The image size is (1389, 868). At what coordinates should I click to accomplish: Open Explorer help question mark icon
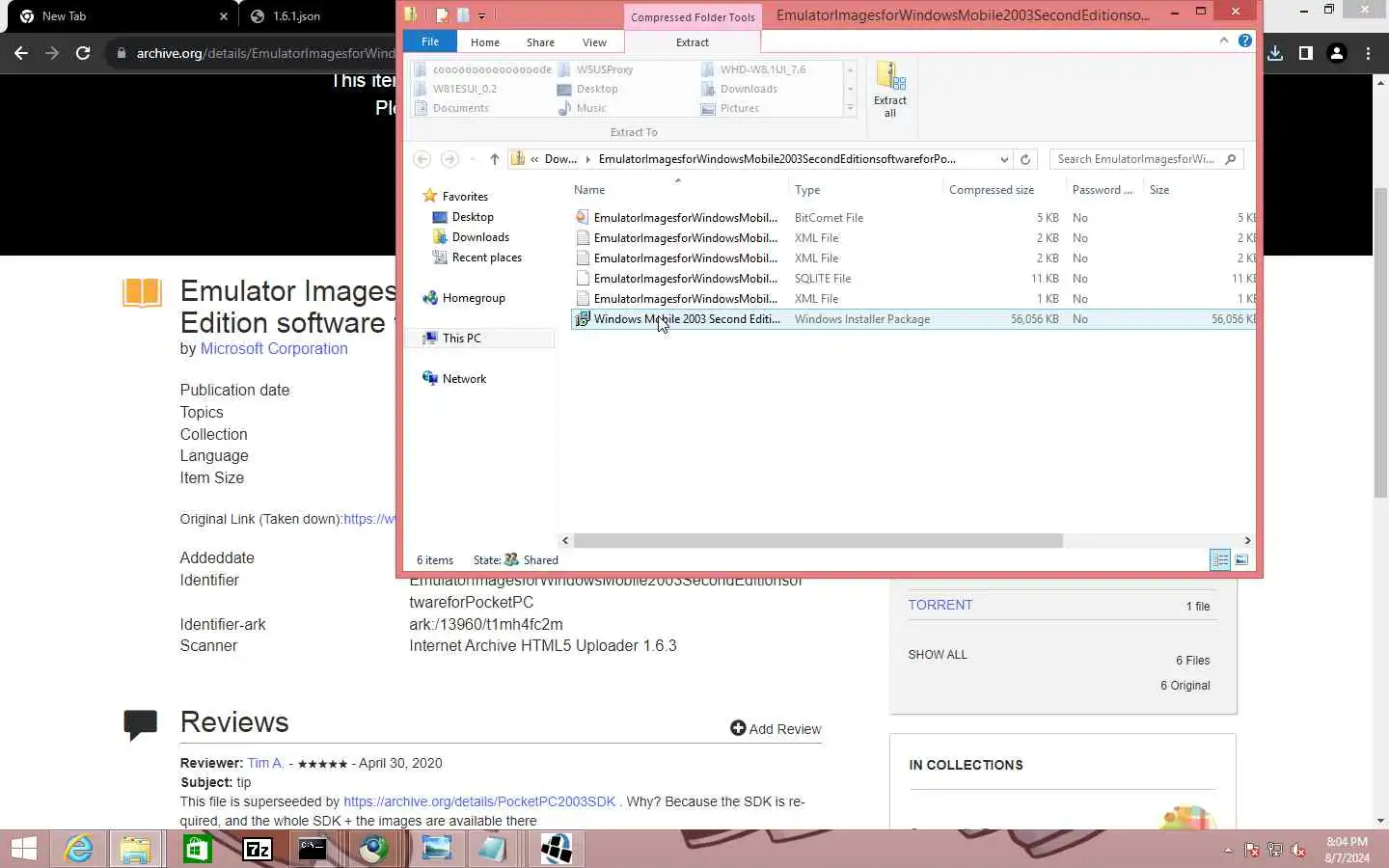pyautogui.click(x=1245, y=41)
